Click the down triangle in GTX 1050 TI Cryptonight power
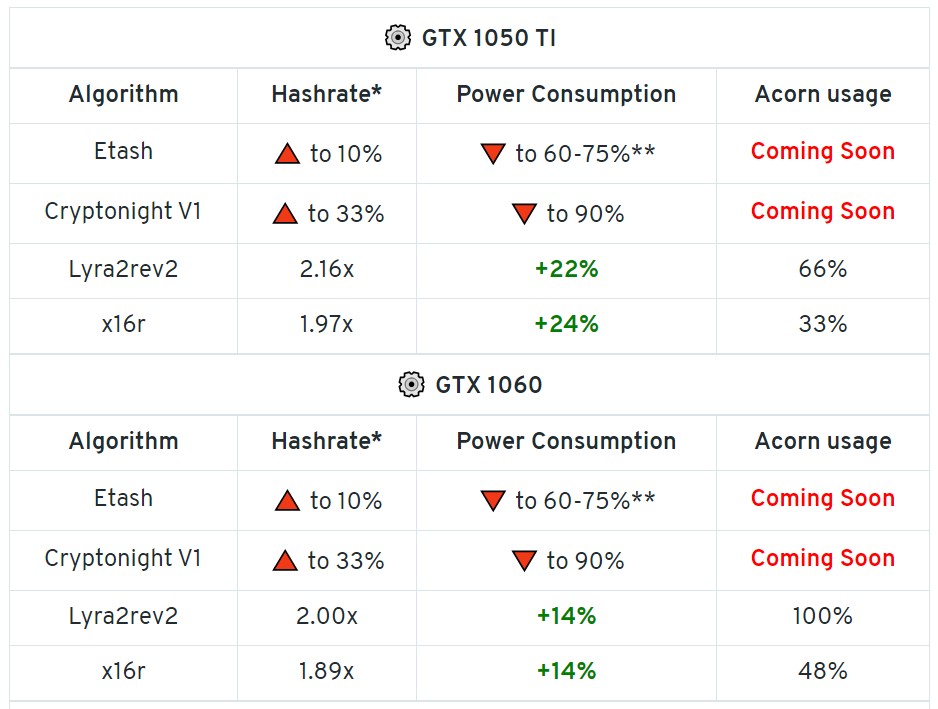The width and height of the screenshot is (938, 709). (x=524, y=214)
